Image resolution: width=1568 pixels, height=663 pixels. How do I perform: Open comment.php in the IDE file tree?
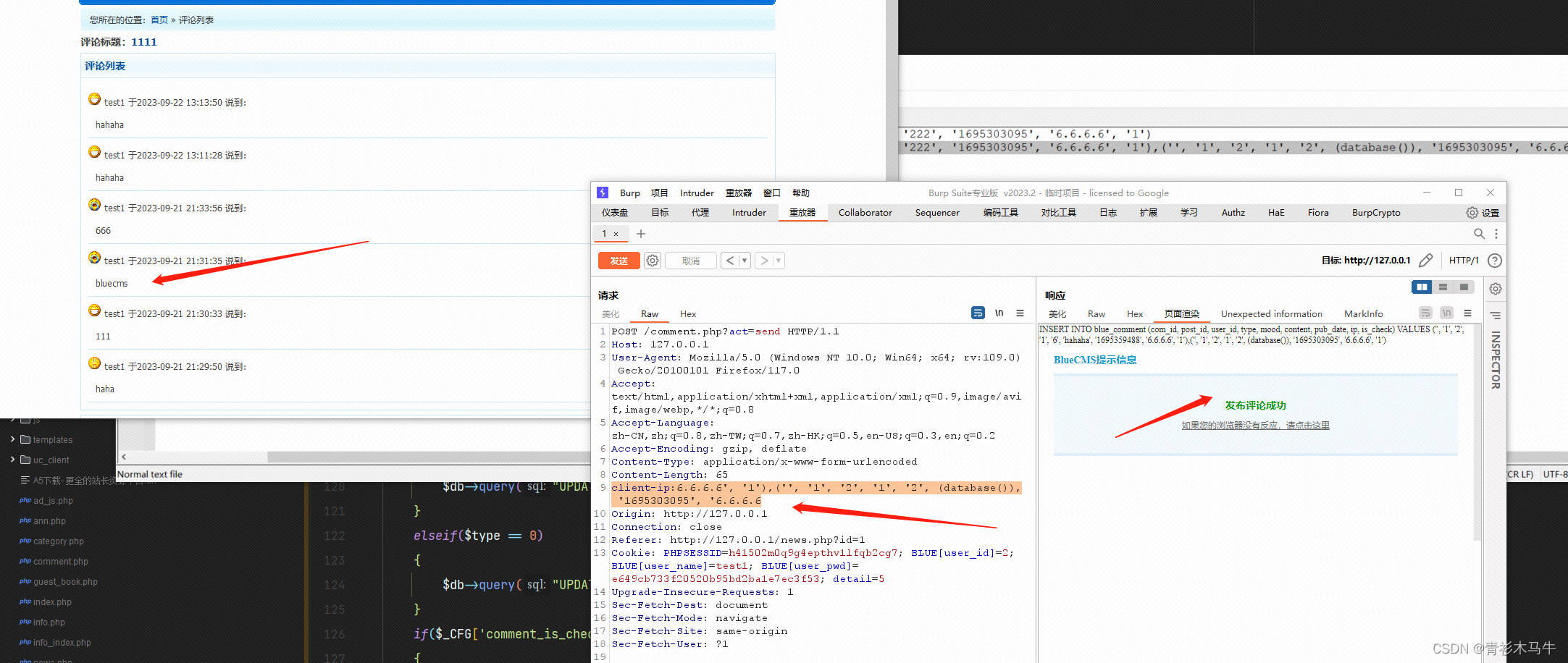[x=61, y=562]
